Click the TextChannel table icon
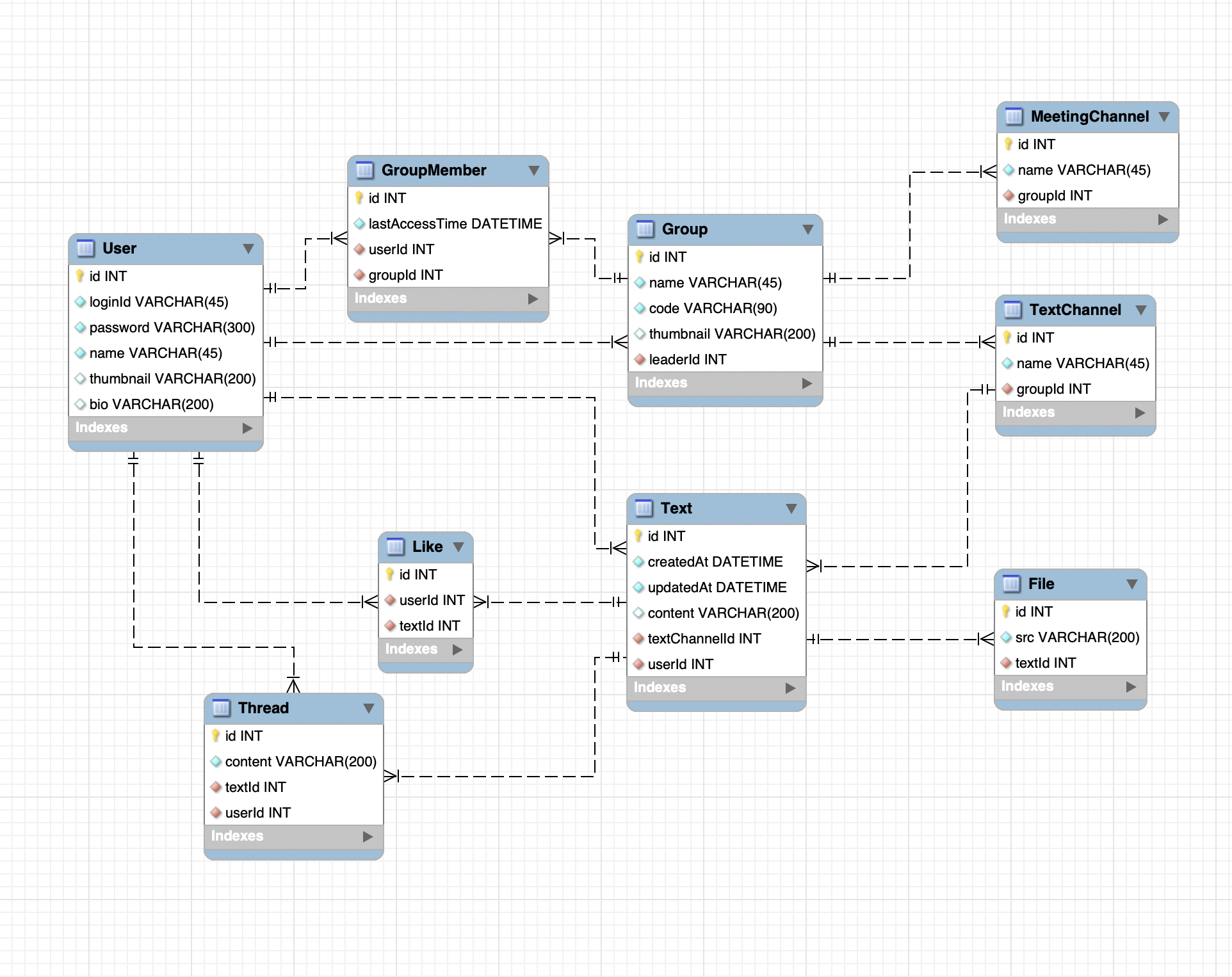Screen dimensions: 1232x977 [1012, 310]
